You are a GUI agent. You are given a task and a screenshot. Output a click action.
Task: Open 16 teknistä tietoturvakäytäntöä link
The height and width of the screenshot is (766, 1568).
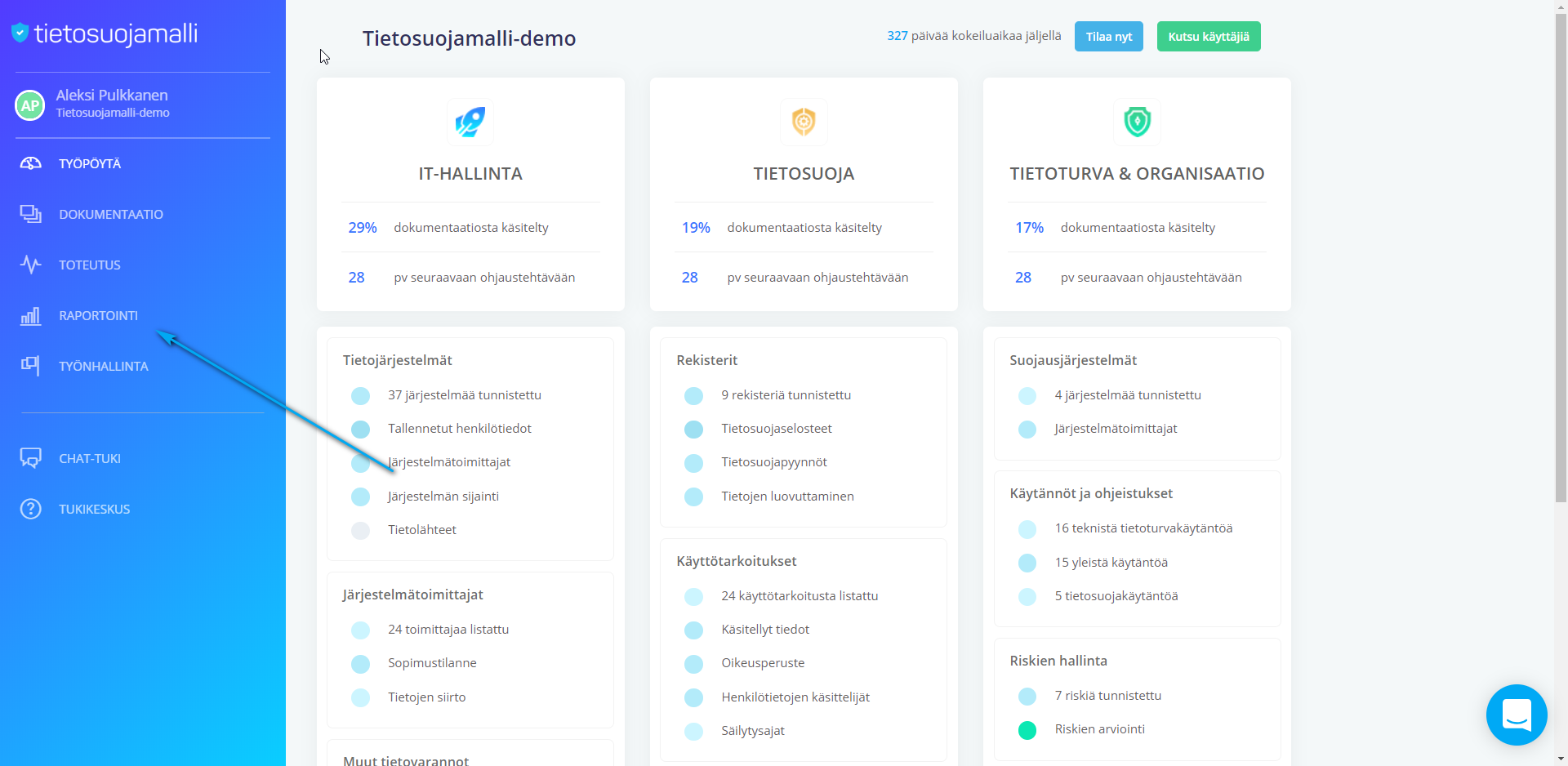(x=1143, y=528)
